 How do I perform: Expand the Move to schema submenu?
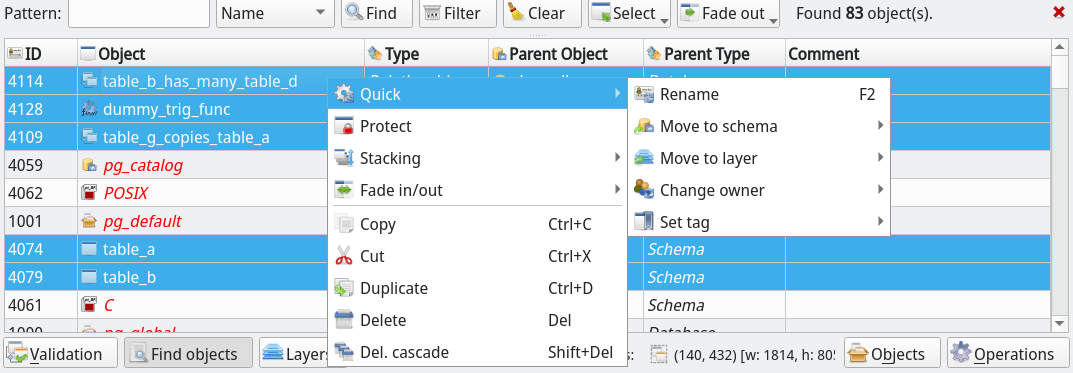(x=759, y=127)
